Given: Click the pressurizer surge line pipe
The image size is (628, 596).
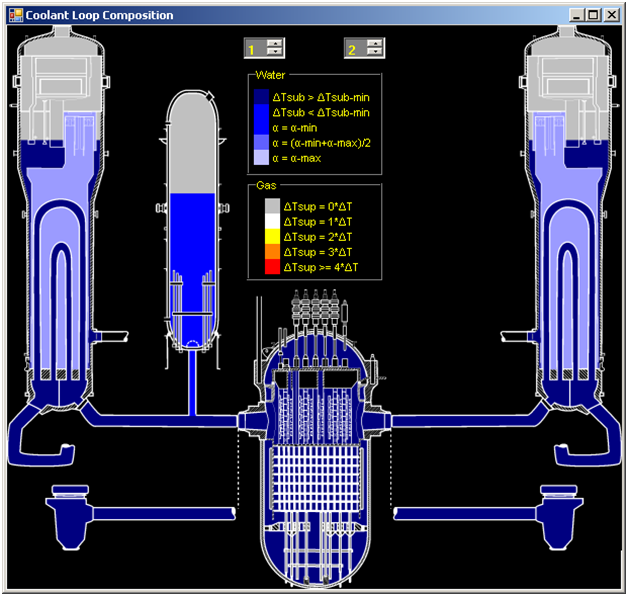Looking at the screenshot, I should click(193, 383).
